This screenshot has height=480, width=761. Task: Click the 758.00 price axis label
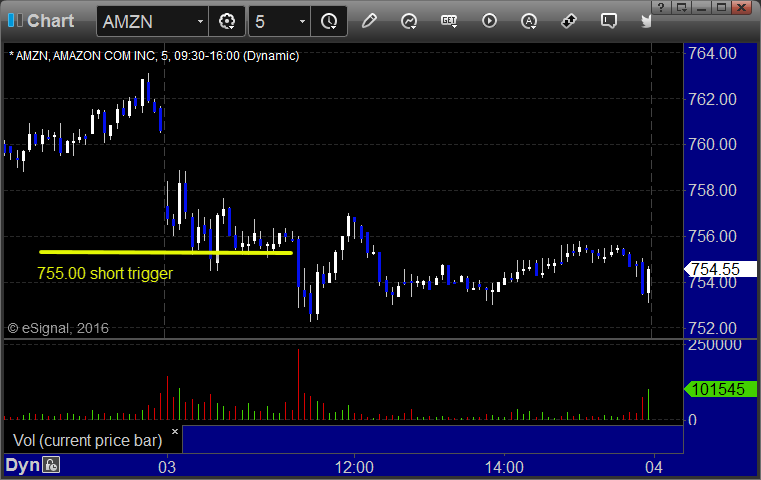pos(712,190)
